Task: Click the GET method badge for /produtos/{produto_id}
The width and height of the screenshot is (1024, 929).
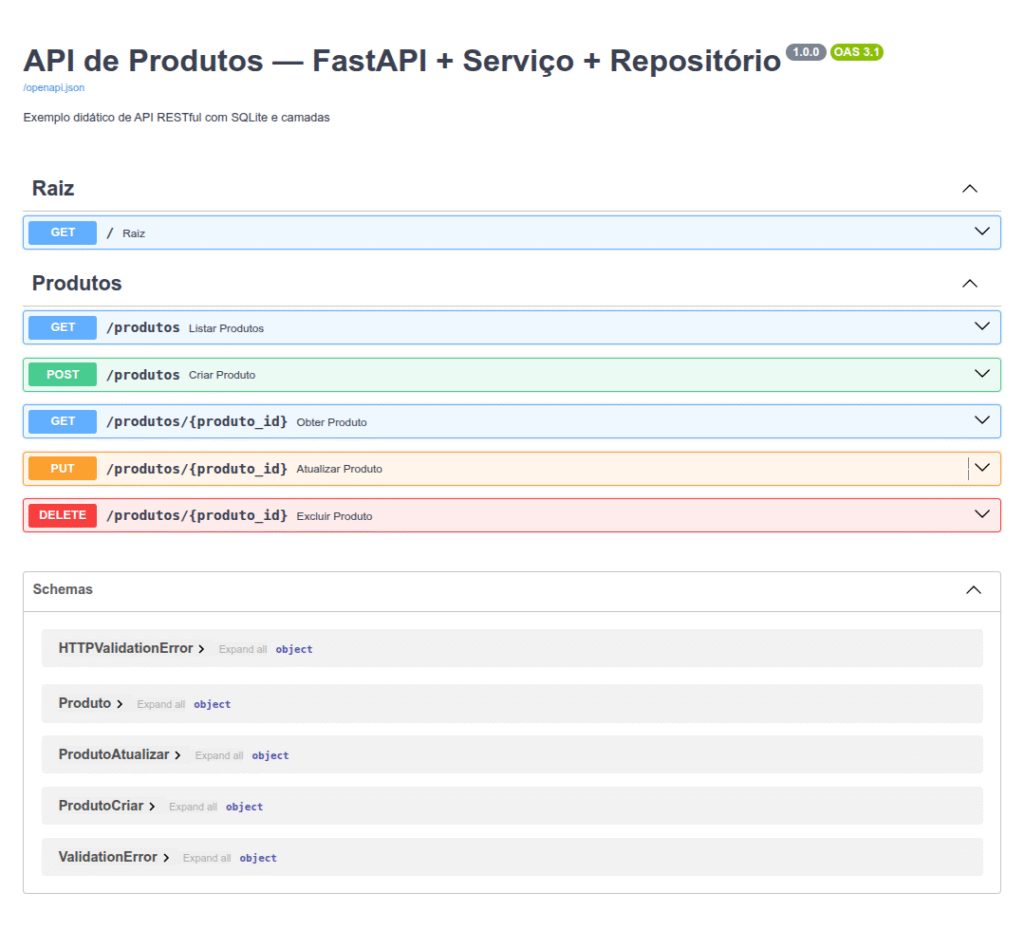Action: (x=63, y=421)
